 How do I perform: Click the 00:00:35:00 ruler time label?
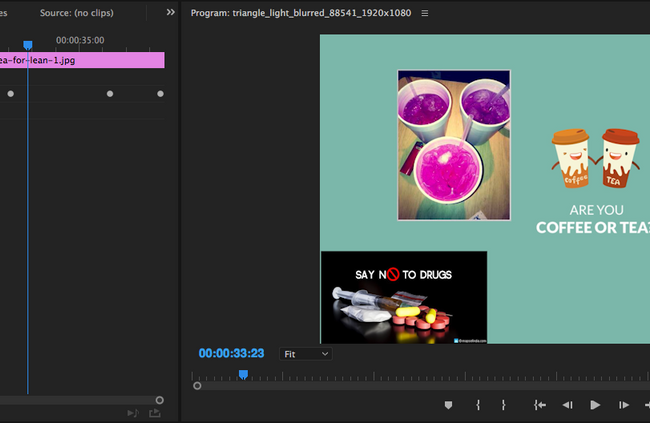[x=80, y=40]
